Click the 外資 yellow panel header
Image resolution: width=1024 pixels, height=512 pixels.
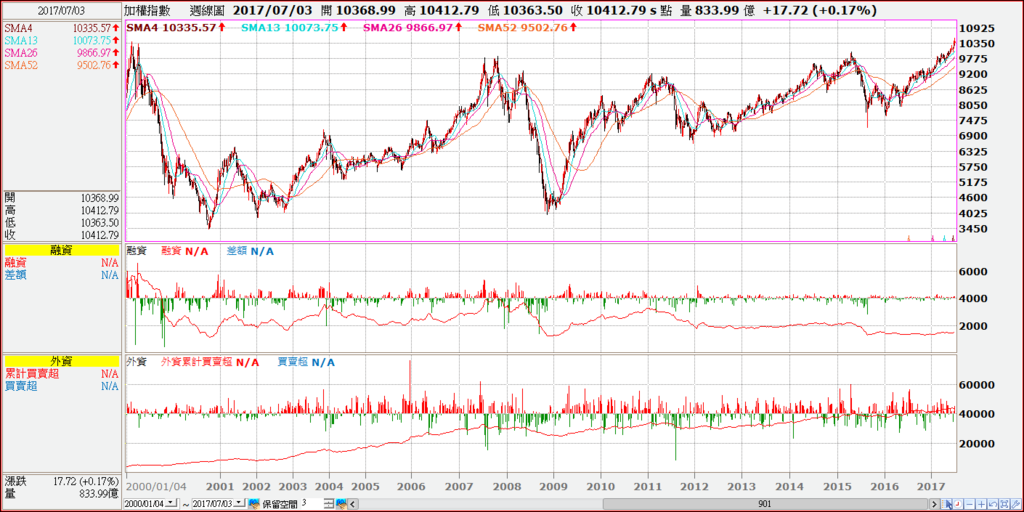[x=61, y=361]
